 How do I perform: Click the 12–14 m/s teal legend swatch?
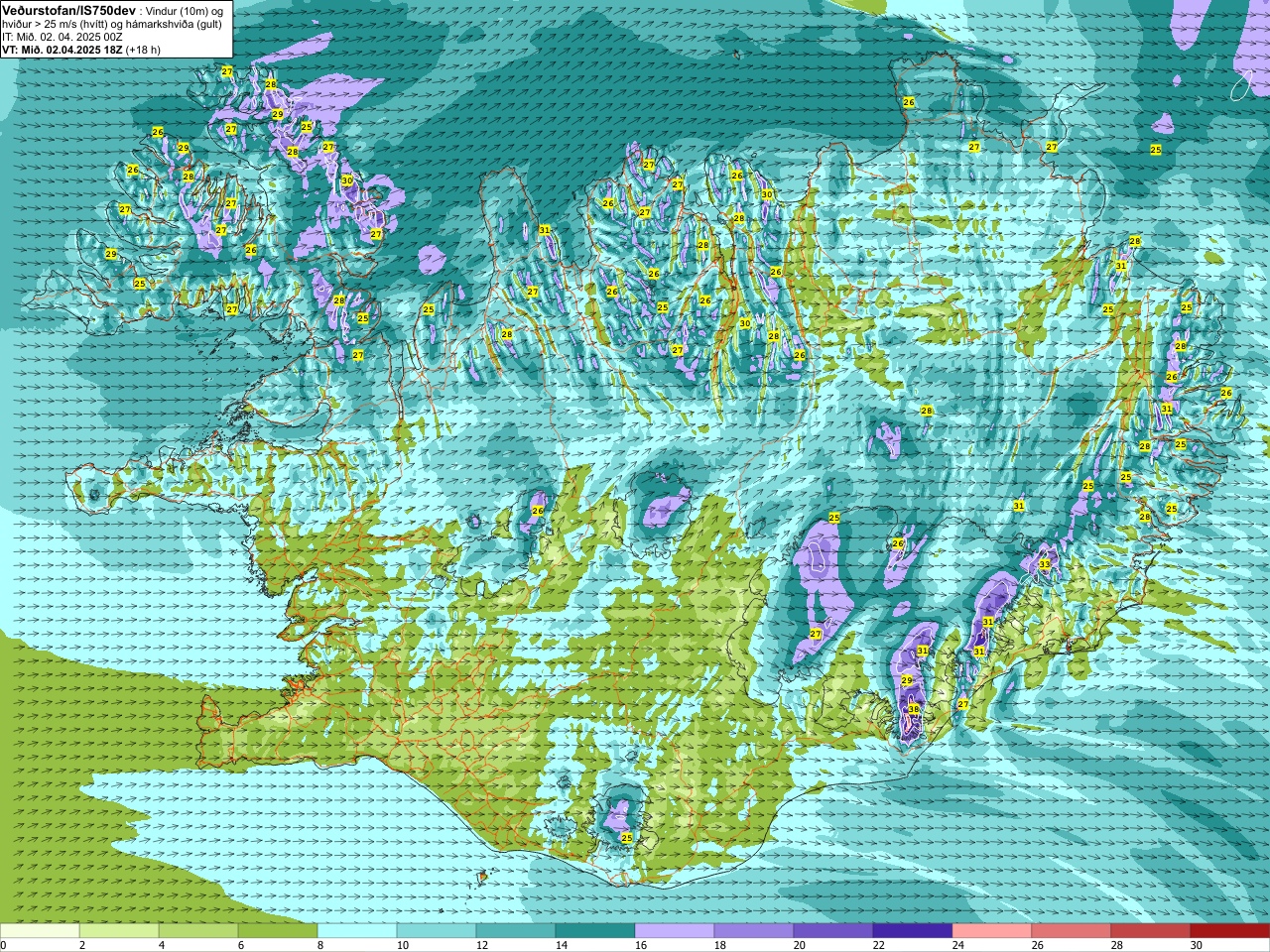coord(516,931)
